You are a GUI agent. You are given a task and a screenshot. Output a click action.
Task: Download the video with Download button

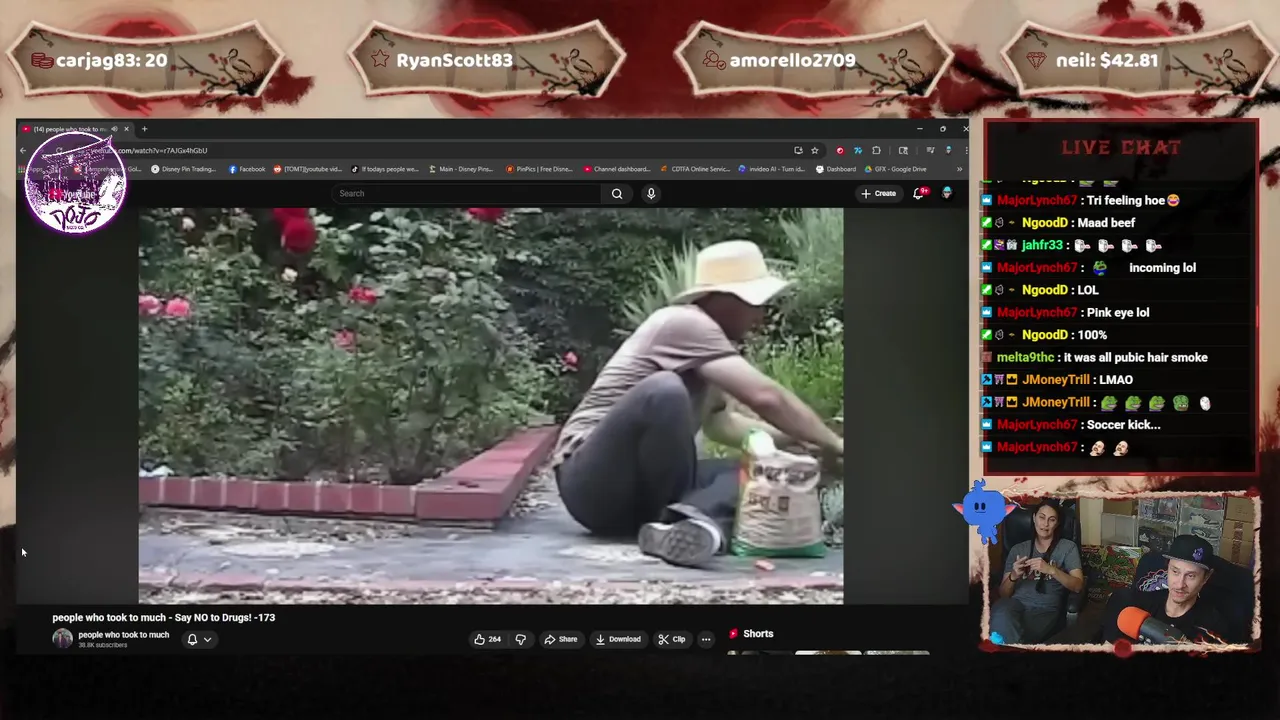click(x=618, y=639)
